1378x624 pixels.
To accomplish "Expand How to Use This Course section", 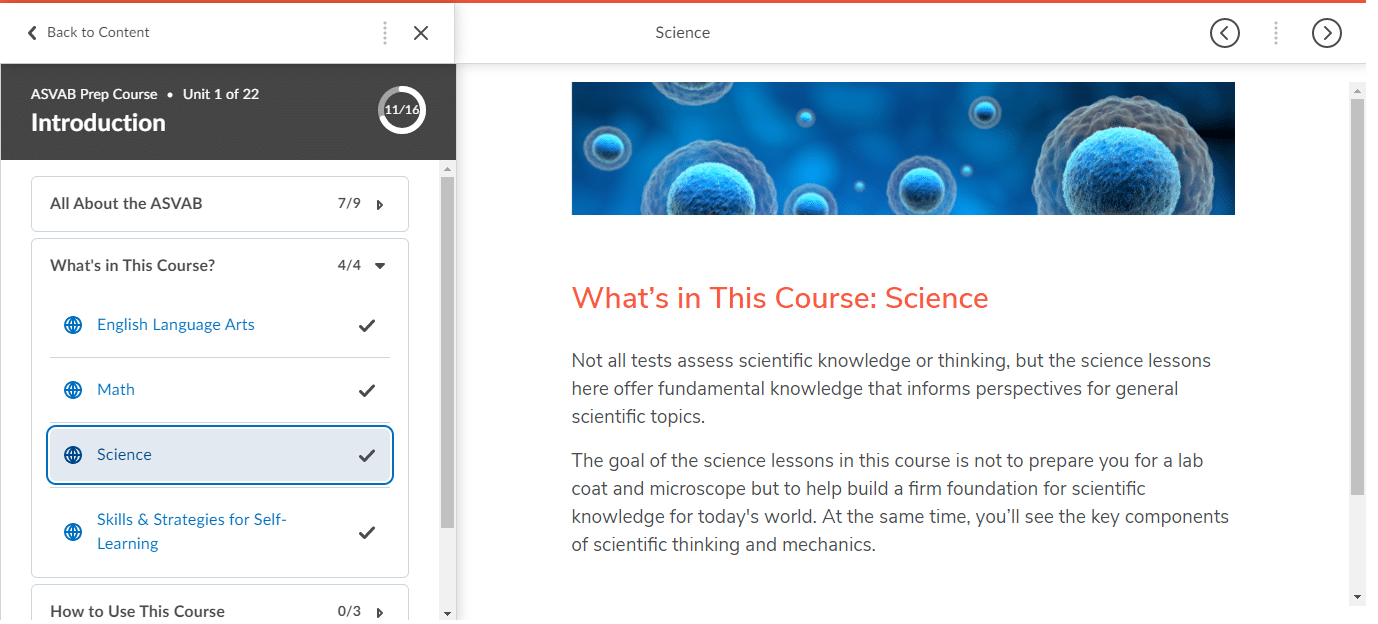I will coord(380,612).
